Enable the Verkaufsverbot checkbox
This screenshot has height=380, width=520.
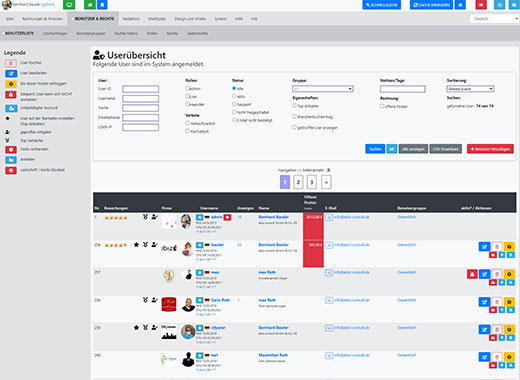pos(187,123)
